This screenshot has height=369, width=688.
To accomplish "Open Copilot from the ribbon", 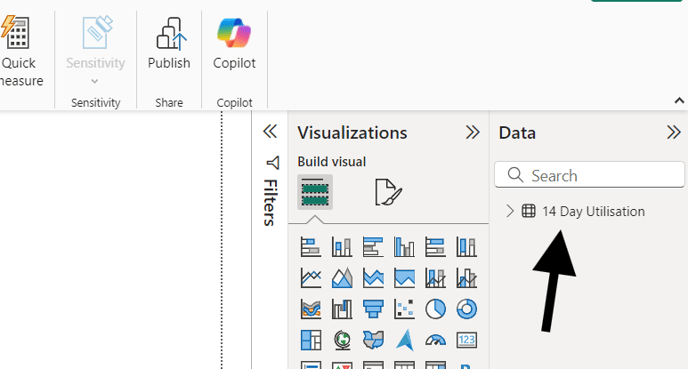I will [x=234, y=44].
